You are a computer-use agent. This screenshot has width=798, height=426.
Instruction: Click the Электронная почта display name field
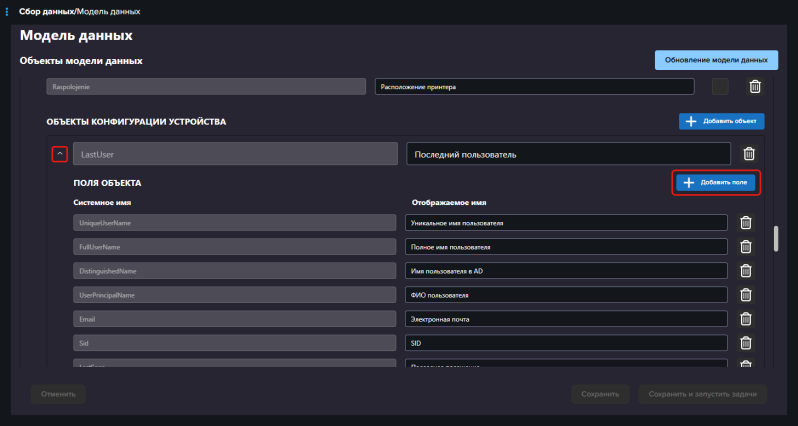[567, 319]
